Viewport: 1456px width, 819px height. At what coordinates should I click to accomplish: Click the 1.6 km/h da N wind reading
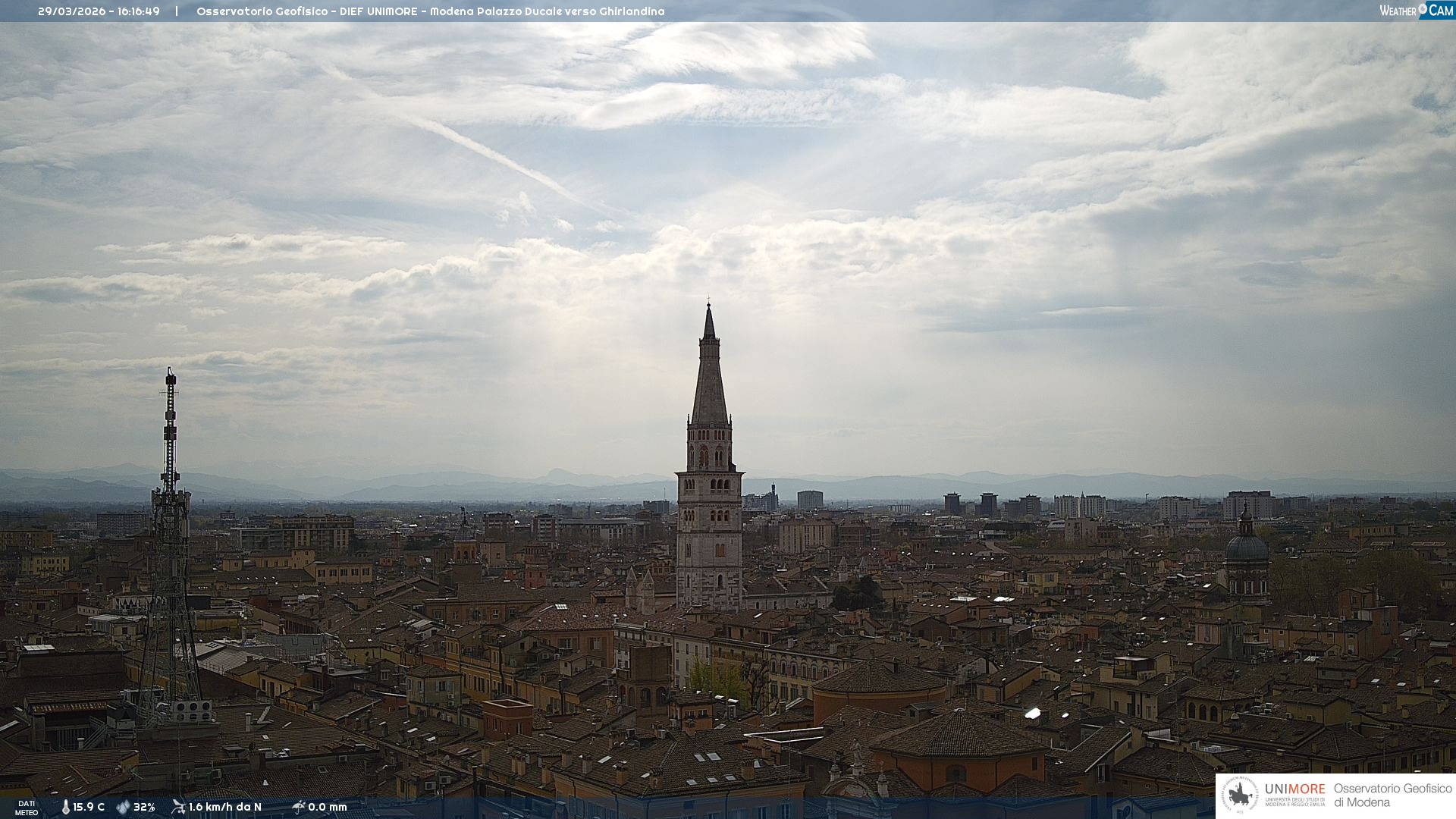tap(224, 807)
